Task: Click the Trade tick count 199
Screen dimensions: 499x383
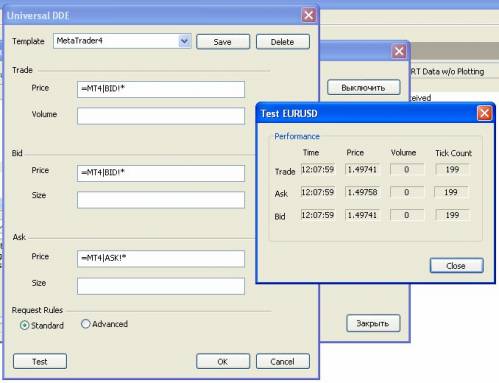Action: pos(452,169)
